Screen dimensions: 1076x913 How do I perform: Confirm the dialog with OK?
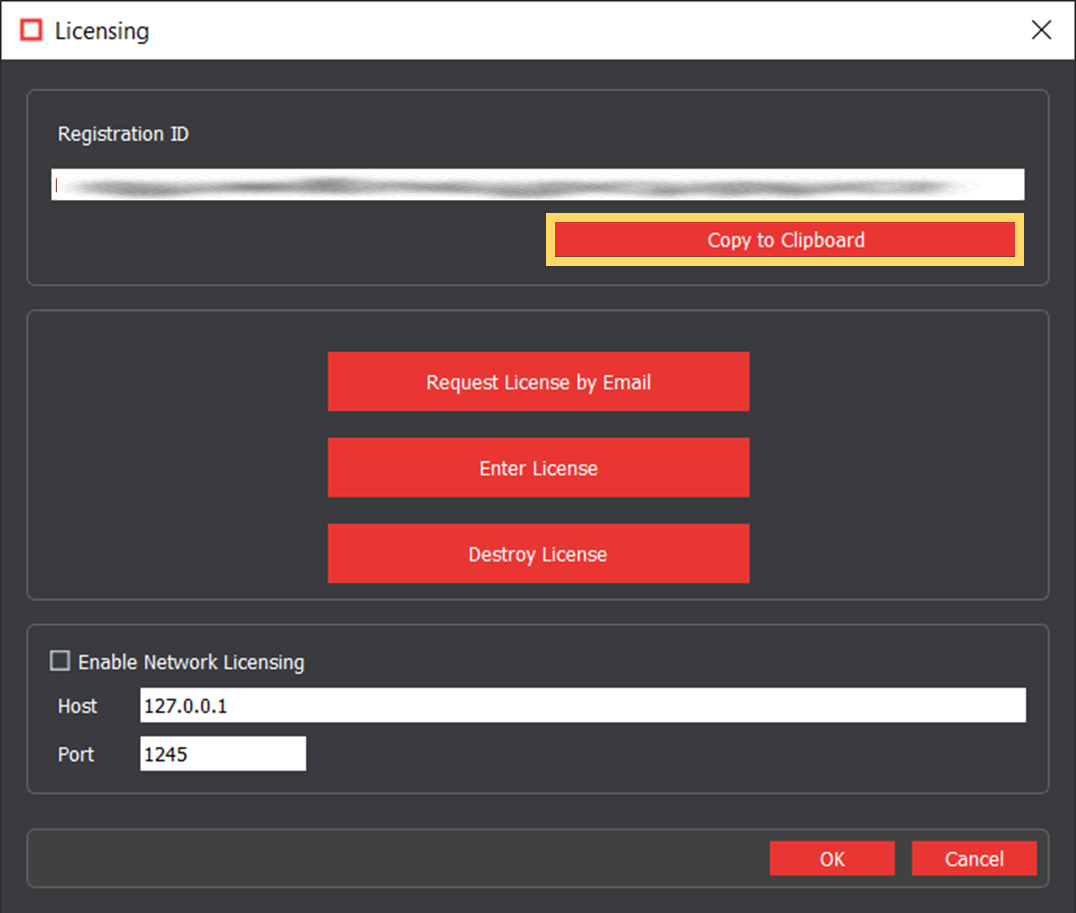[831, 858]
